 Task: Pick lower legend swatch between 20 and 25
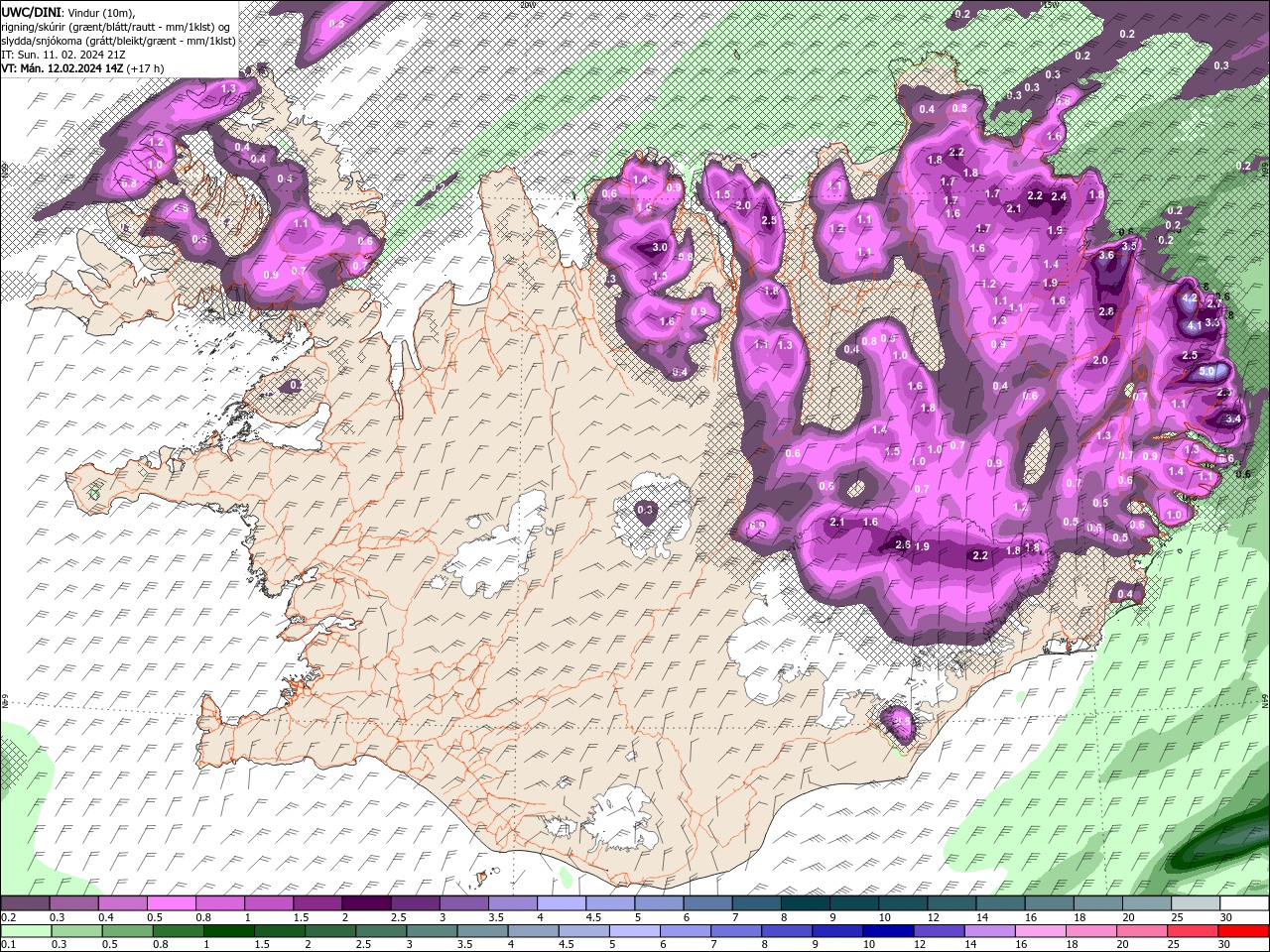pos(1143,931)
